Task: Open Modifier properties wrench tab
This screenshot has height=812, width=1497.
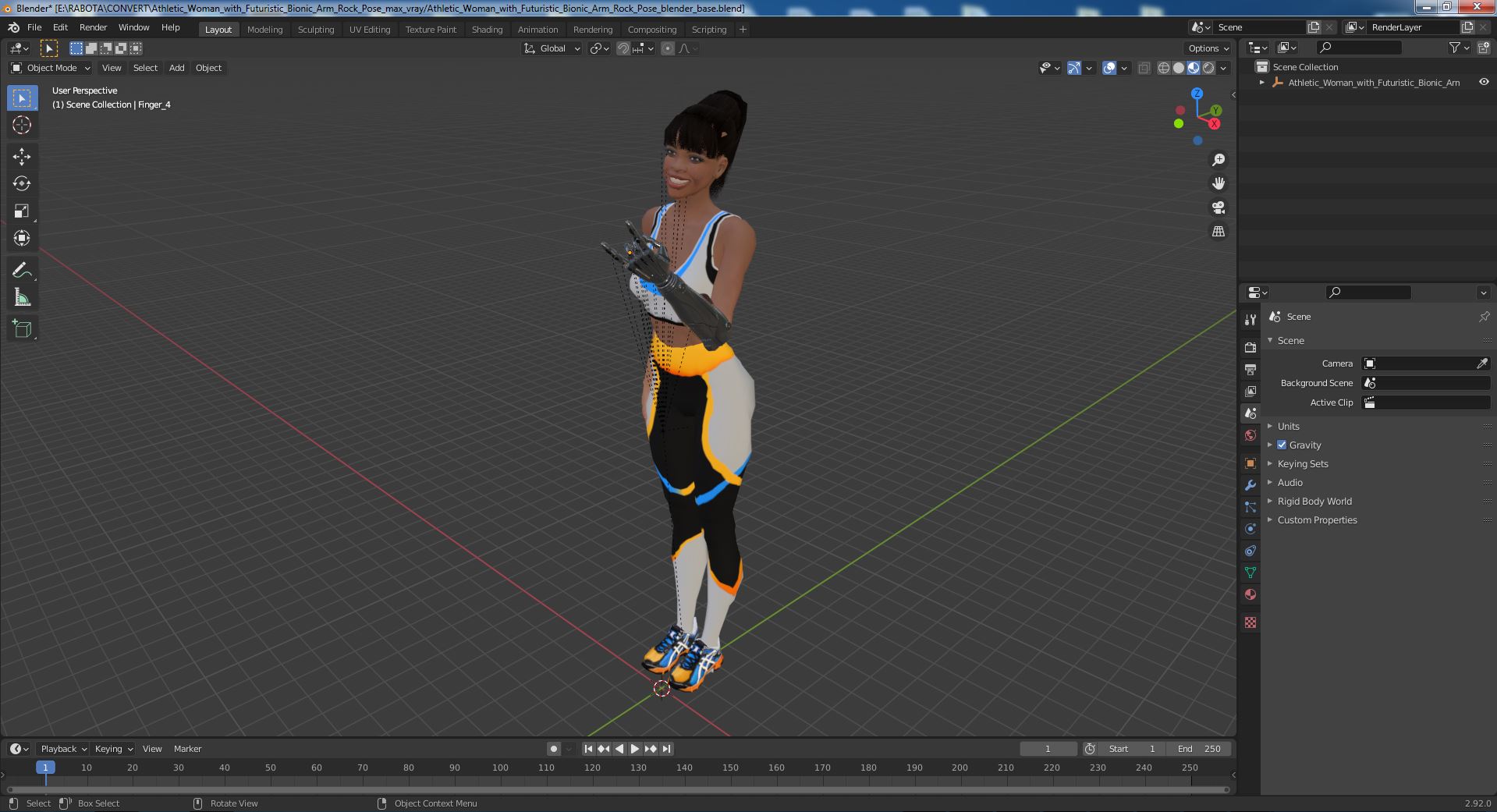Action: click(1250, 485)
